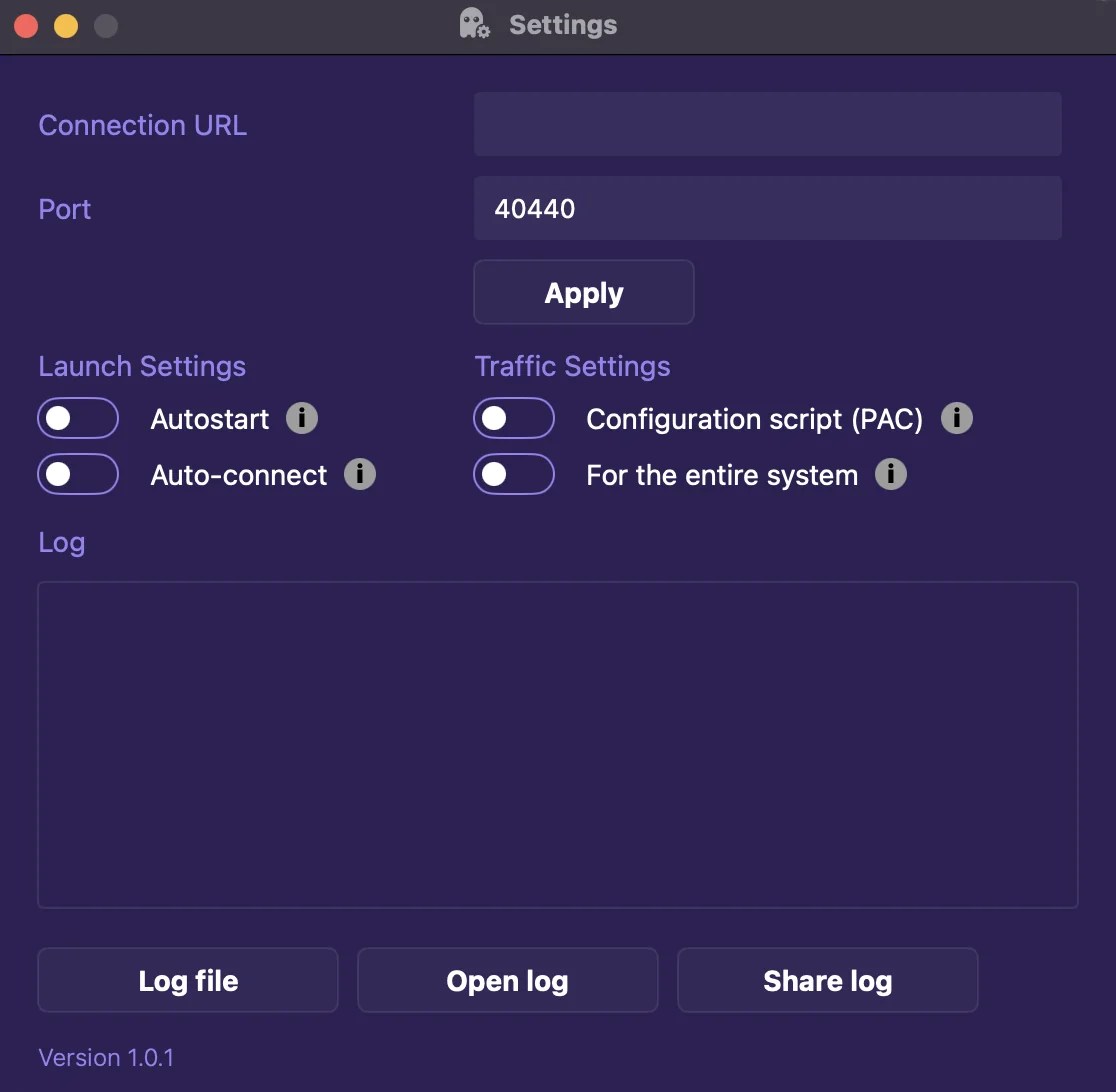
Task: Click the info icon beside Auto-connect
Action: pos(360,474)
